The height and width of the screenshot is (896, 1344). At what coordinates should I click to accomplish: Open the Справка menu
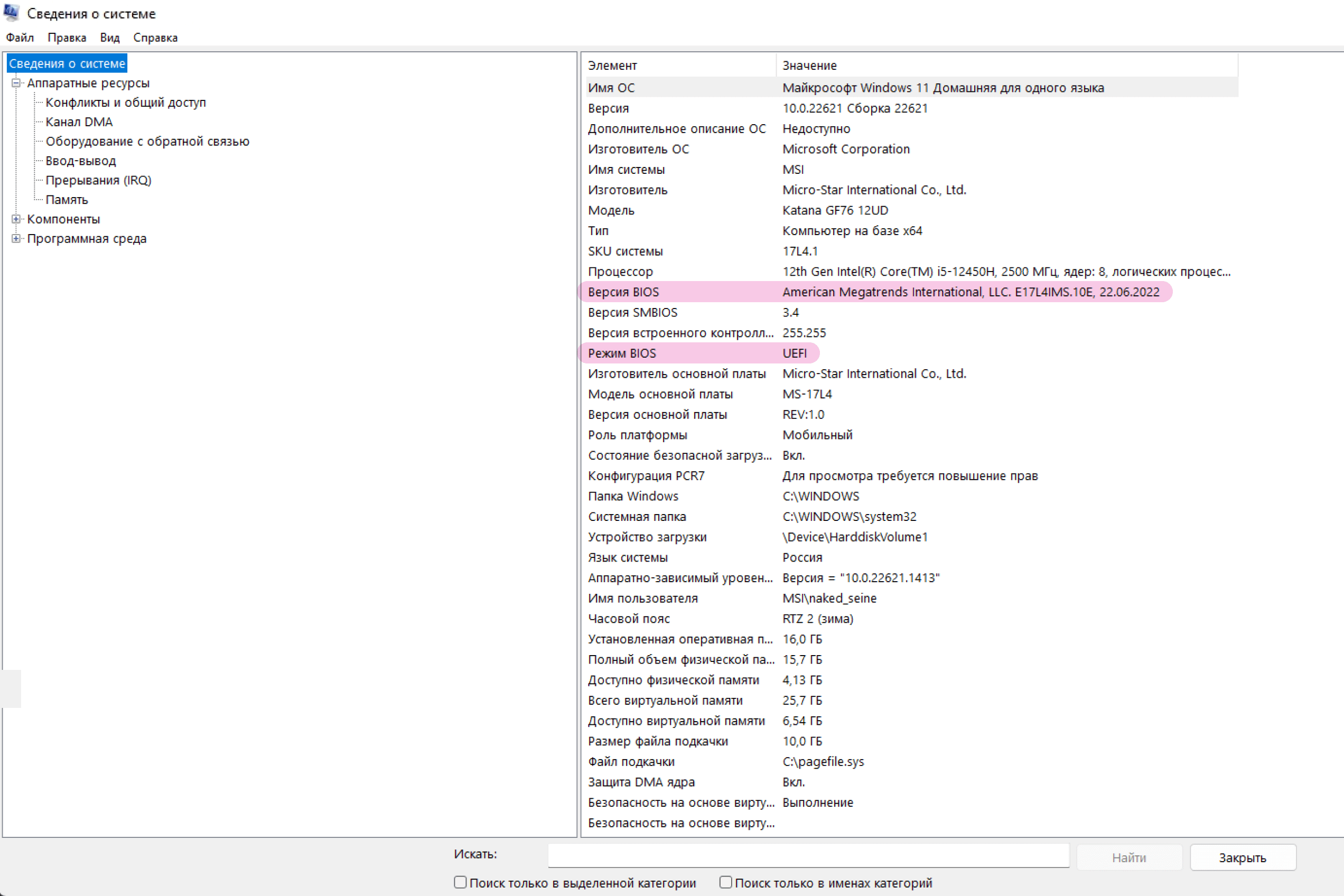tap(155, 38)
